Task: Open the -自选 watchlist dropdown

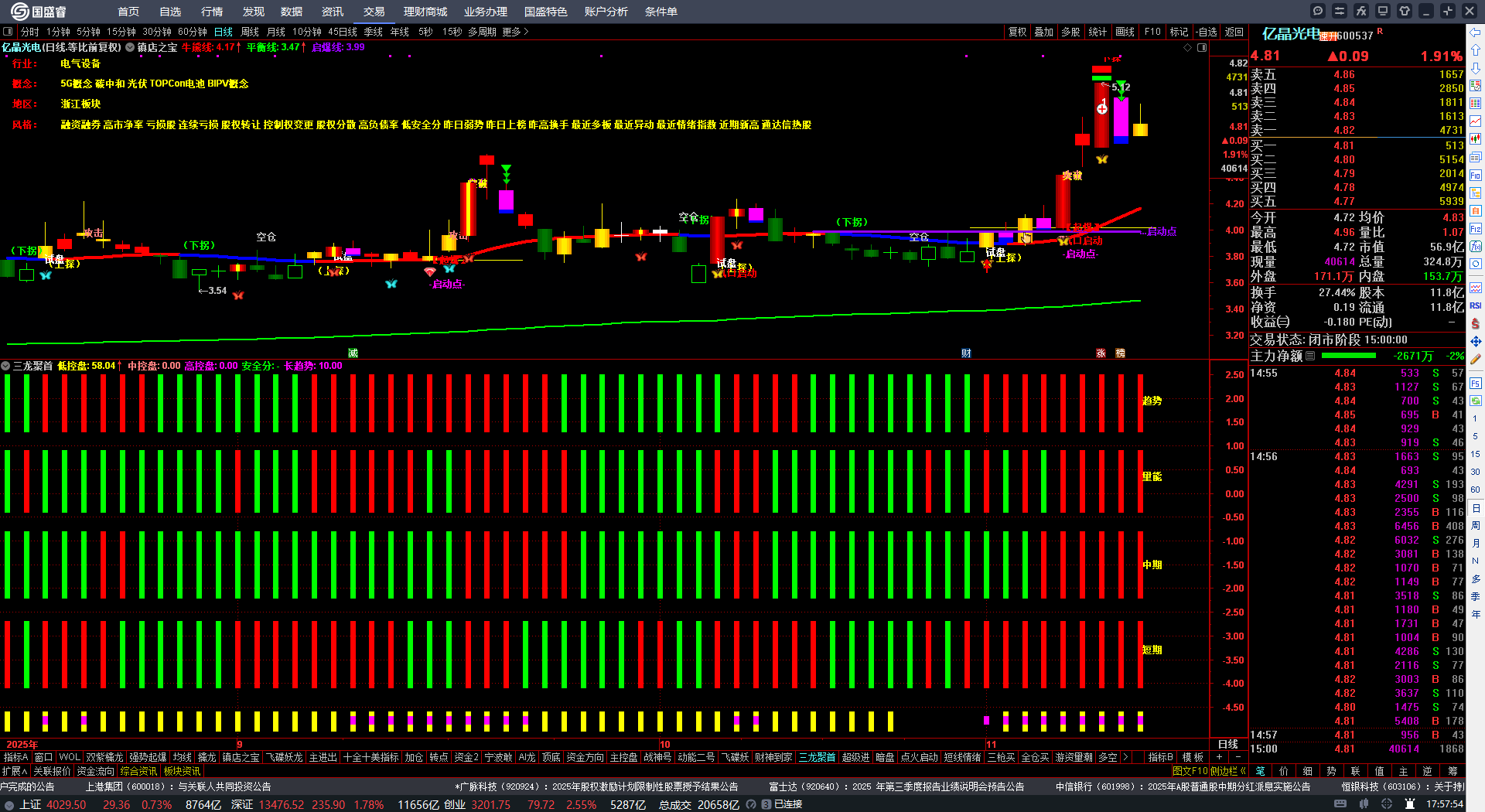Action: click(x=1207, y=32)
